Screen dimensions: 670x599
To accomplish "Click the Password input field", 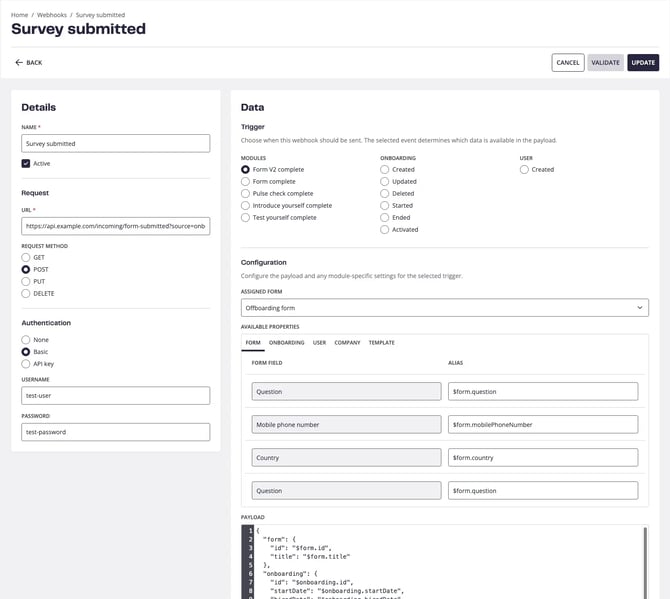I will tap(115, 432).
